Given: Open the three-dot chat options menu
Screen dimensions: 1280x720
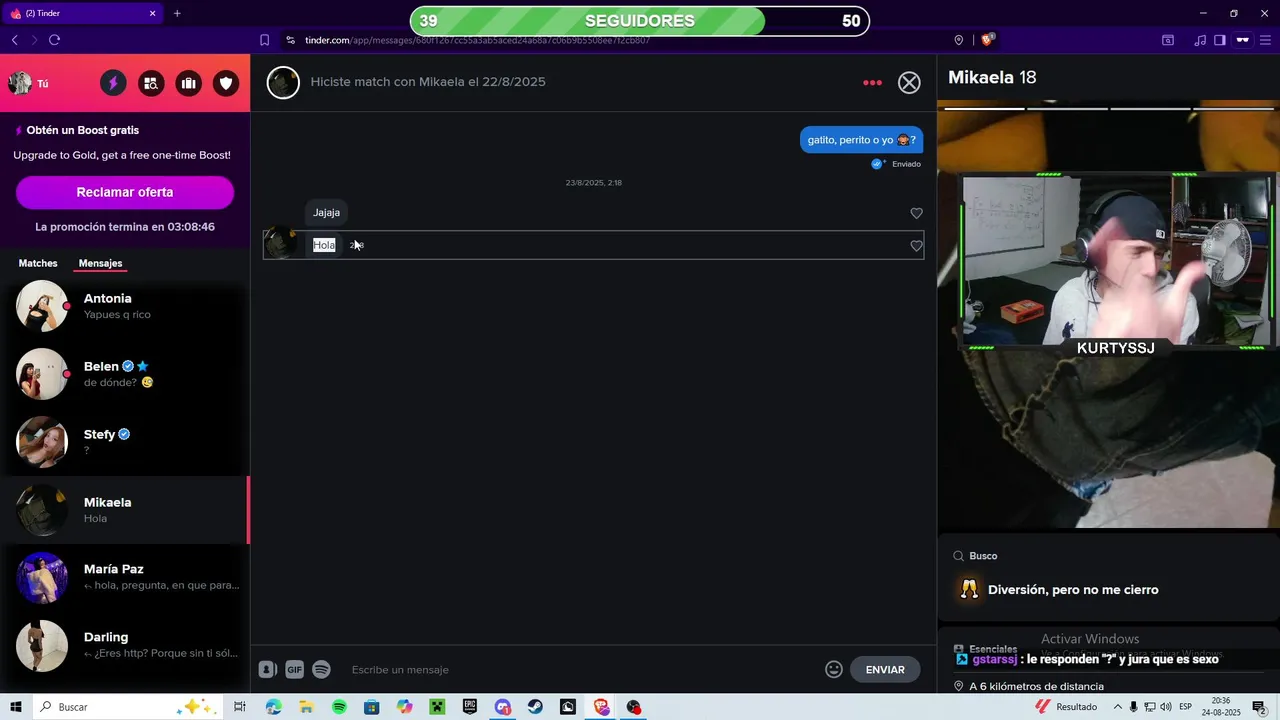Looking at the screenshot, I should [x=872, y=83].
